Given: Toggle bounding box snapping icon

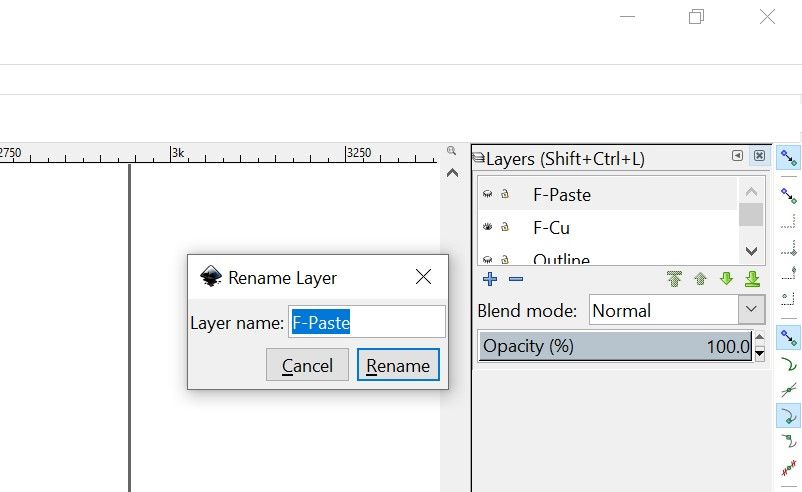Looking at the screenshot, I should pyautogui.click(x=788, y=195).
